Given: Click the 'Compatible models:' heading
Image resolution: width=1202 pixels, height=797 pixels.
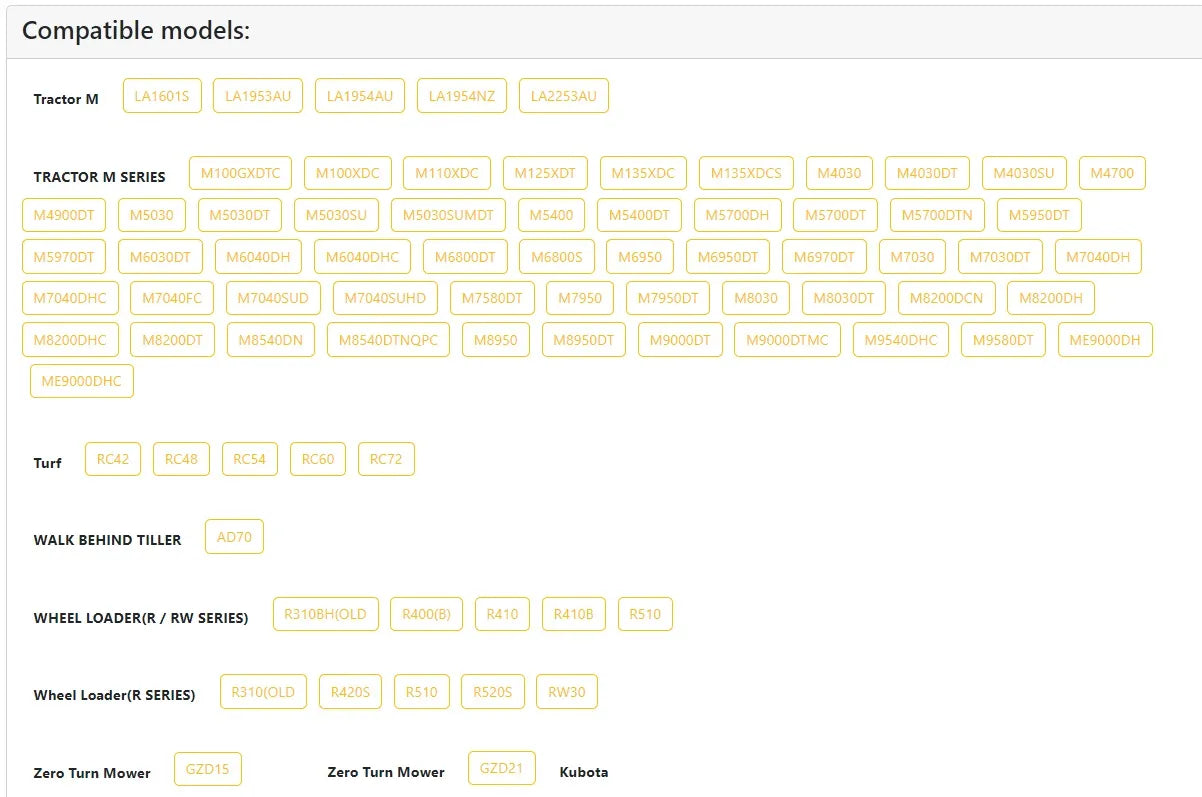Looking at the screenshot, I should (136, 31).
